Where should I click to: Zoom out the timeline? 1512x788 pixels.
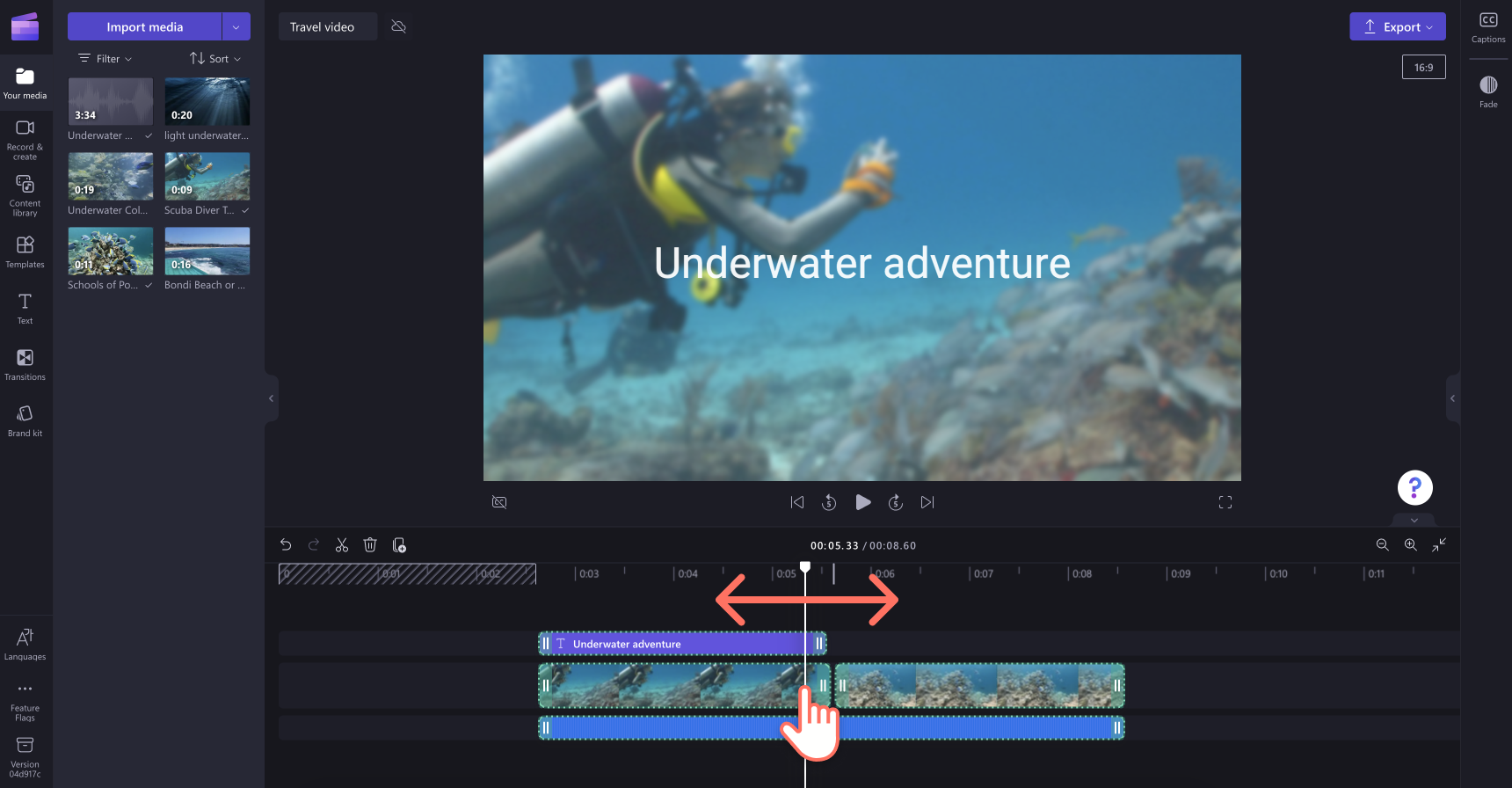[1383, 545]
